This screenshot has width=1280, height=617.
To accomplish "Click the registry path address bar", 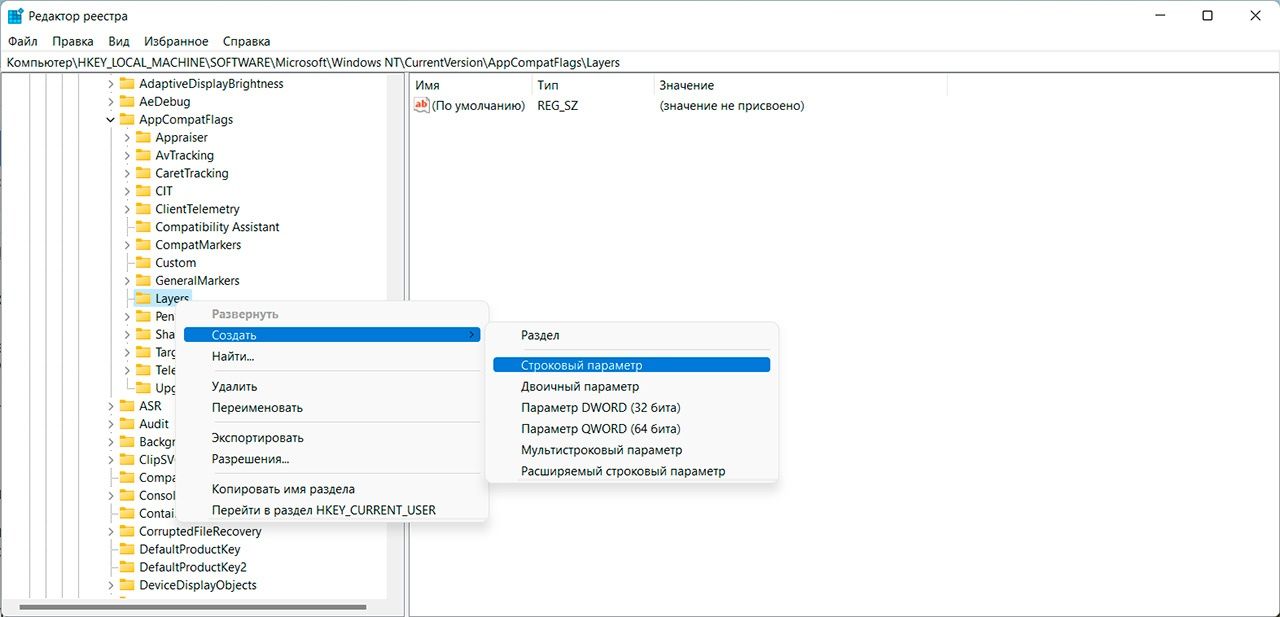I will [640, 62].
